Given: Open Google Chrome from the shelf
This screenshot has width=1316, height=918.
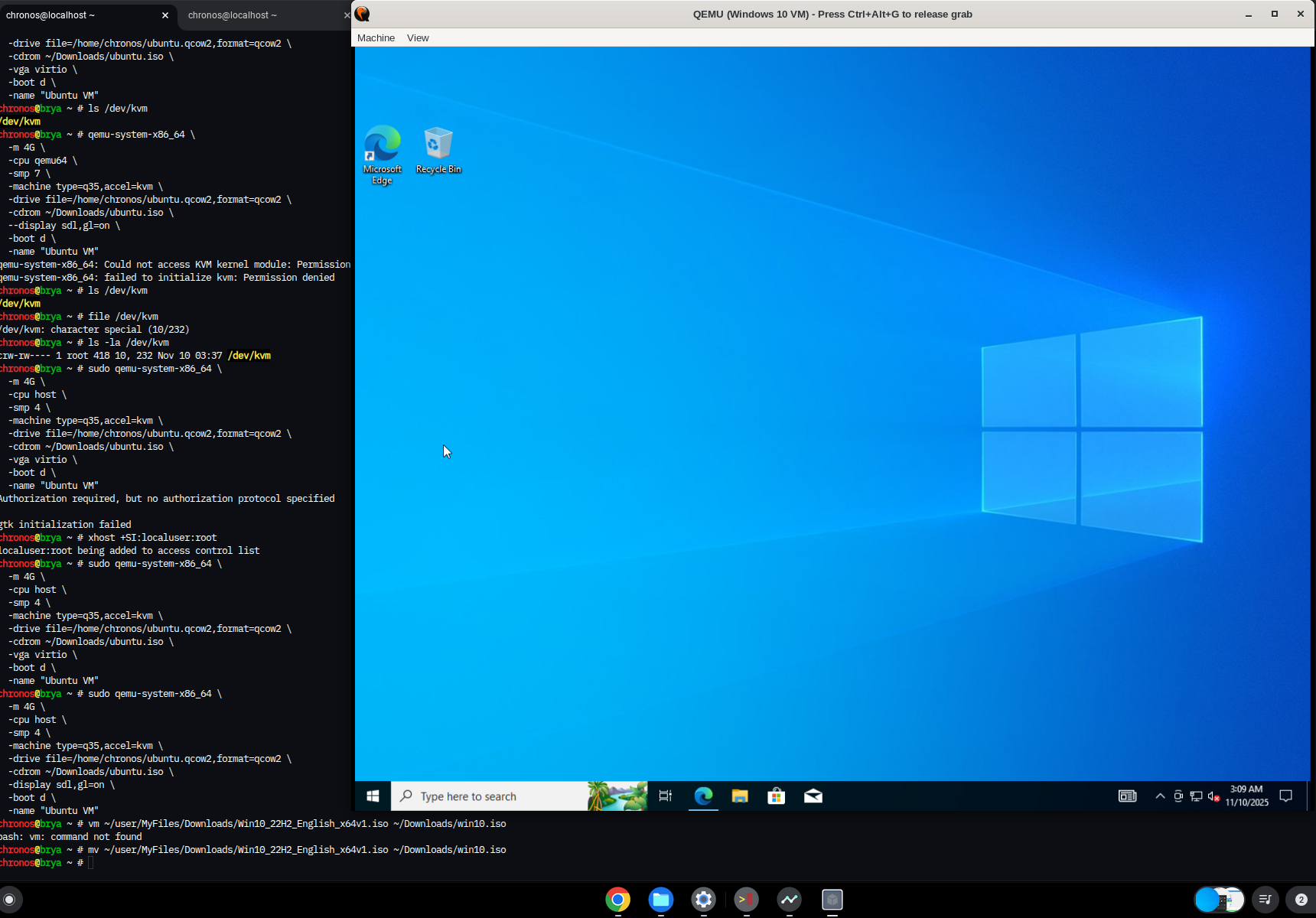Looking at the screenshot, I should [x=618, y=900].
